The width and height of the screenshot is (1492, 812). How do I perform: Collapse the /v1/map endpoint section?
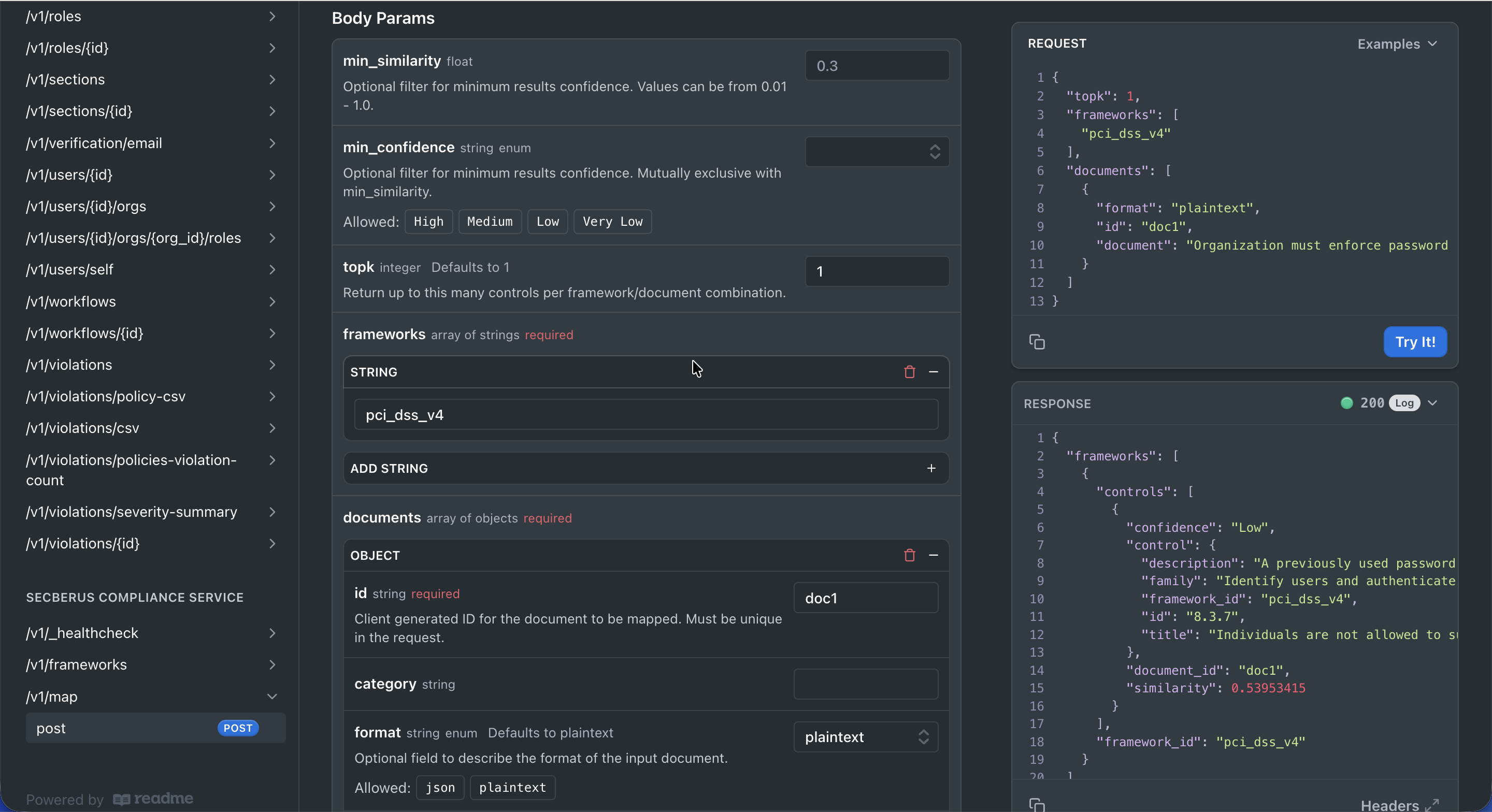coord(271,696)
